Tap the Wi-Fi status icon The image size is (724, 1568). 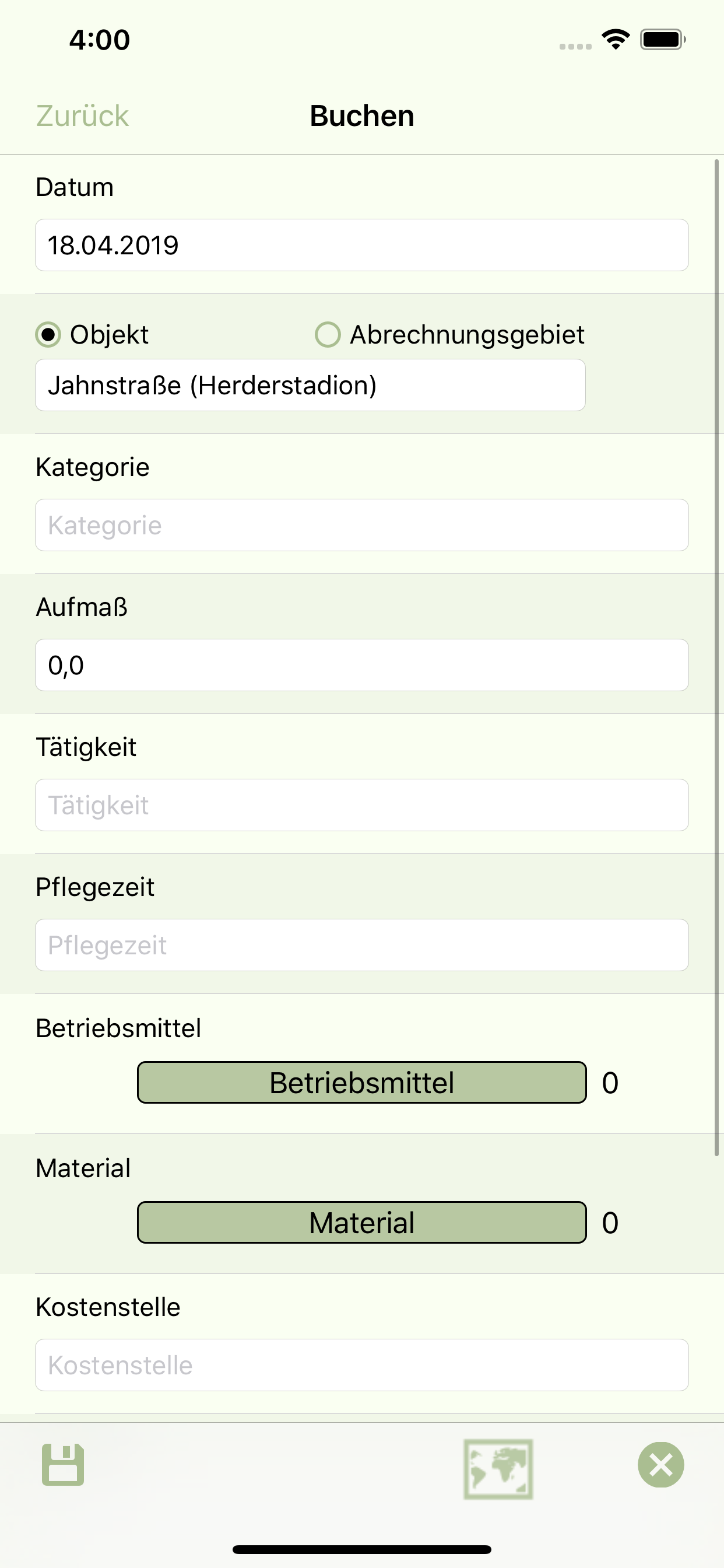click(x=616, y=40)
